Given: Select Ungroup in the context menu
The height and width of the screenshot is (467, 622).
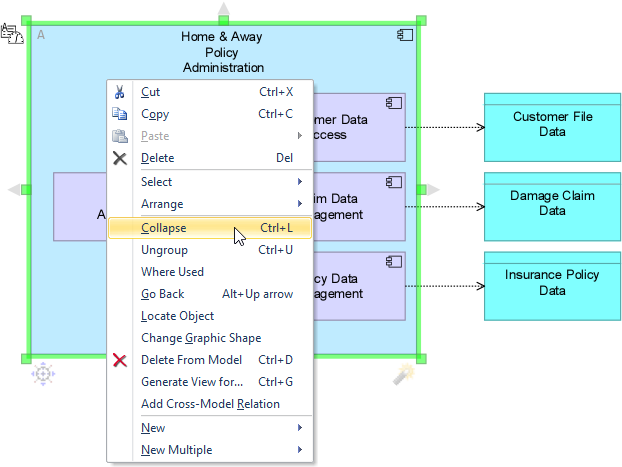Looking at the screenshot, I should pyautogui.click(x=164, y=250).
